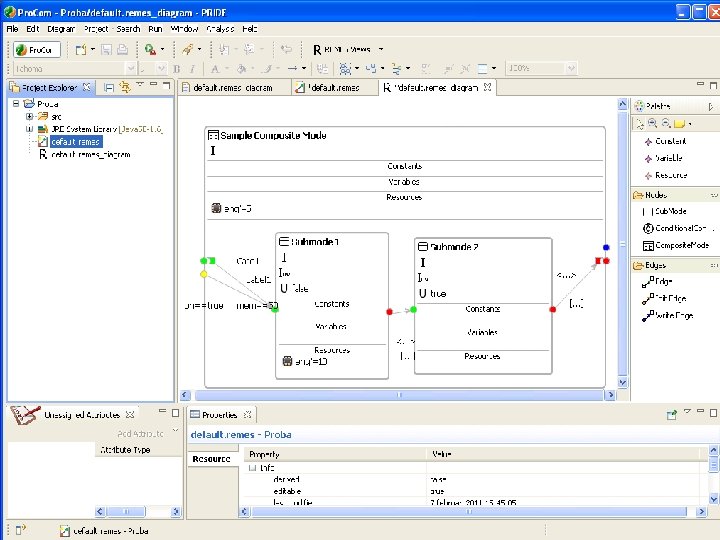Expand the src folder tree node
720x540 pixels.
click(30, 116)
